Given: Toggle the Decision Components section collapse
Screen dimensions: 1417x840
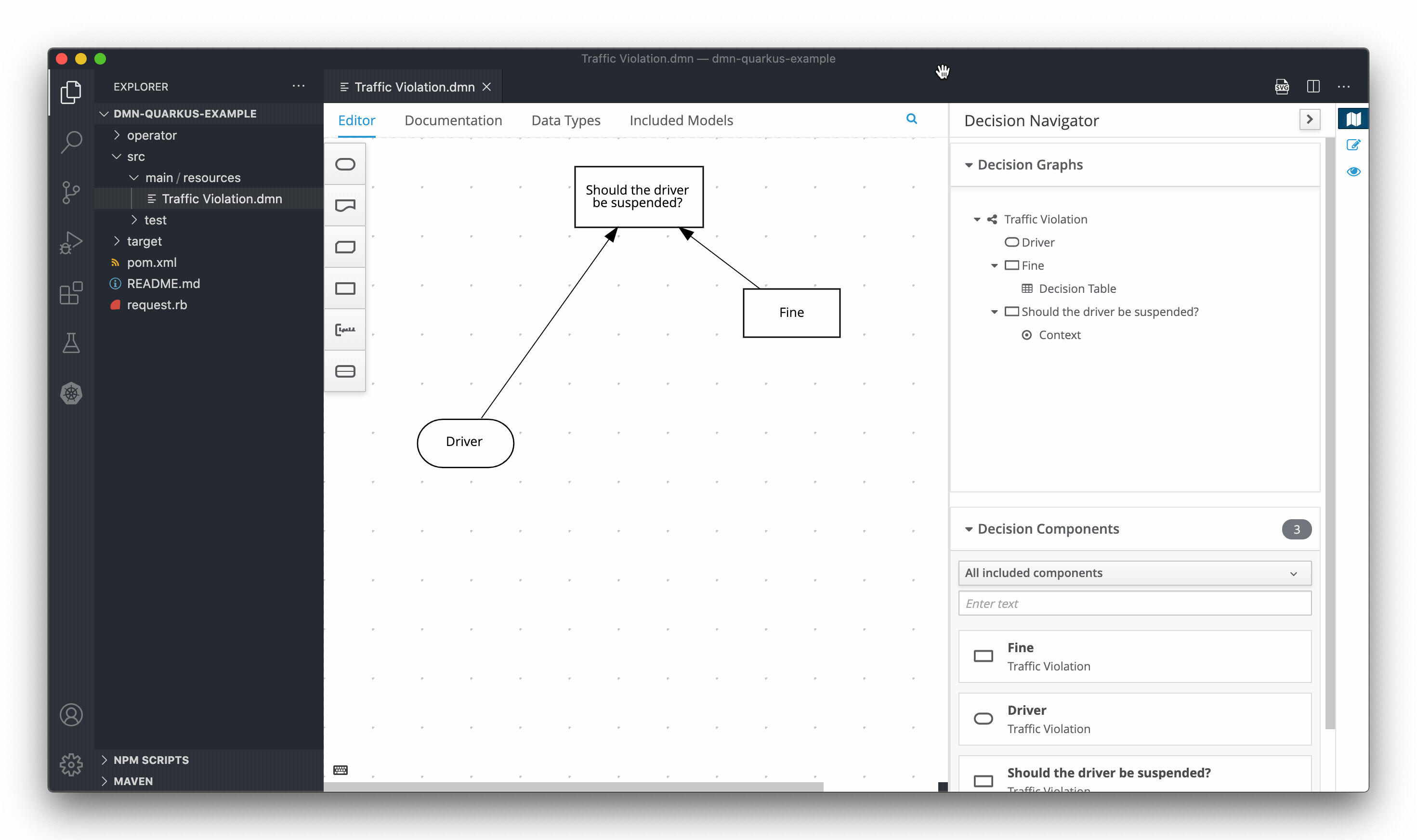Looking at the screenshot, I should [969, 529].
